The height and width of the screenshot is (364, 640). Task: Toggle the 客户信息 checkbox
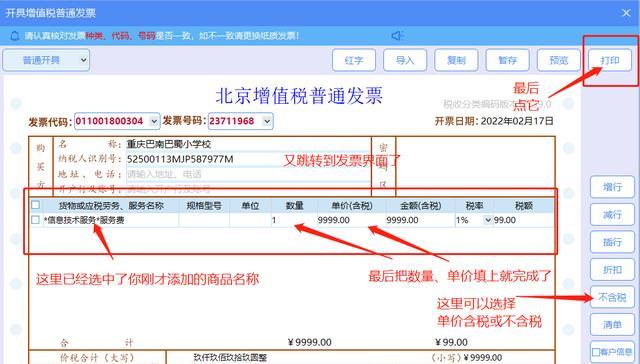pos(596,352)
